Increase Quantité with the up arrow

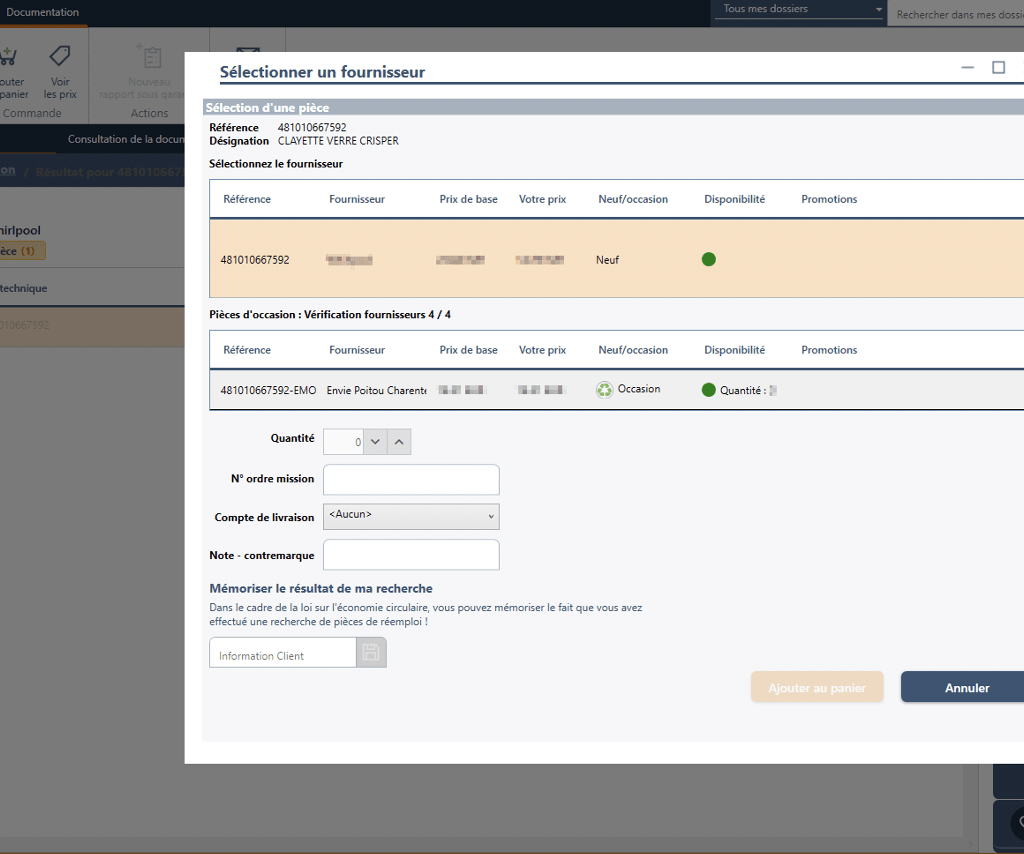(398, 441)
